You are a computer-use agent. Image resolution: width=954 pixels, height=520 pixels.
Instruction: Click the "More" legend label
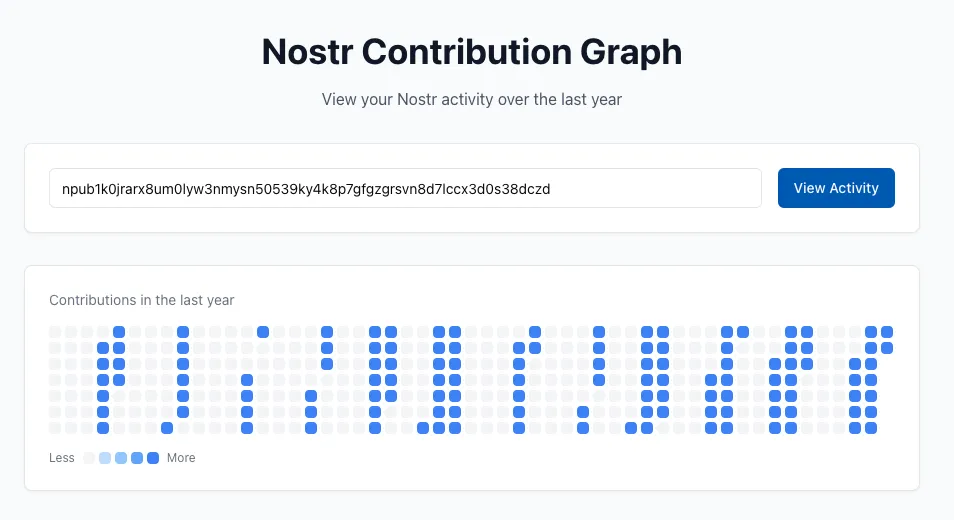181,458
